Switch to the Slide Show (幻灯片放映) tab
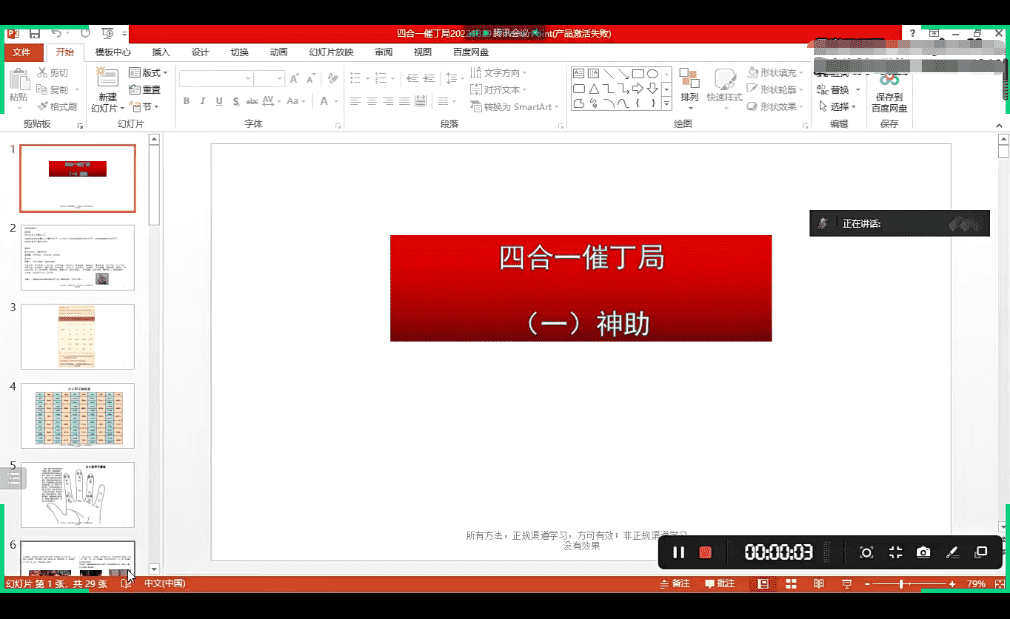Viewport: 1010px width, 619px height. [330, 52]
